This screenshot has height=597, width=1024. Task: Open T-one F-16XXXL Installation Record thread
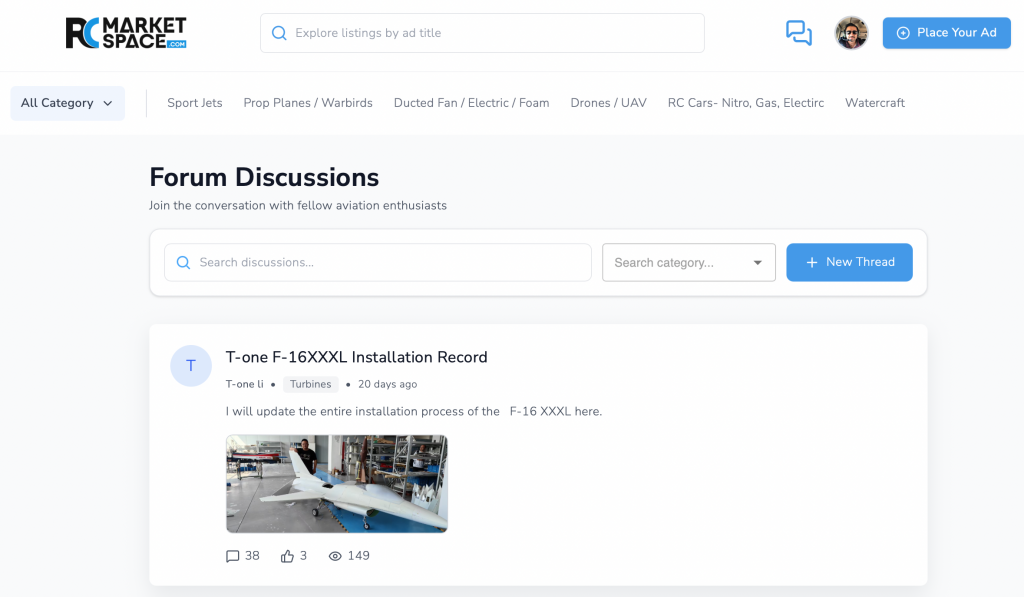(x=356, y=357)
